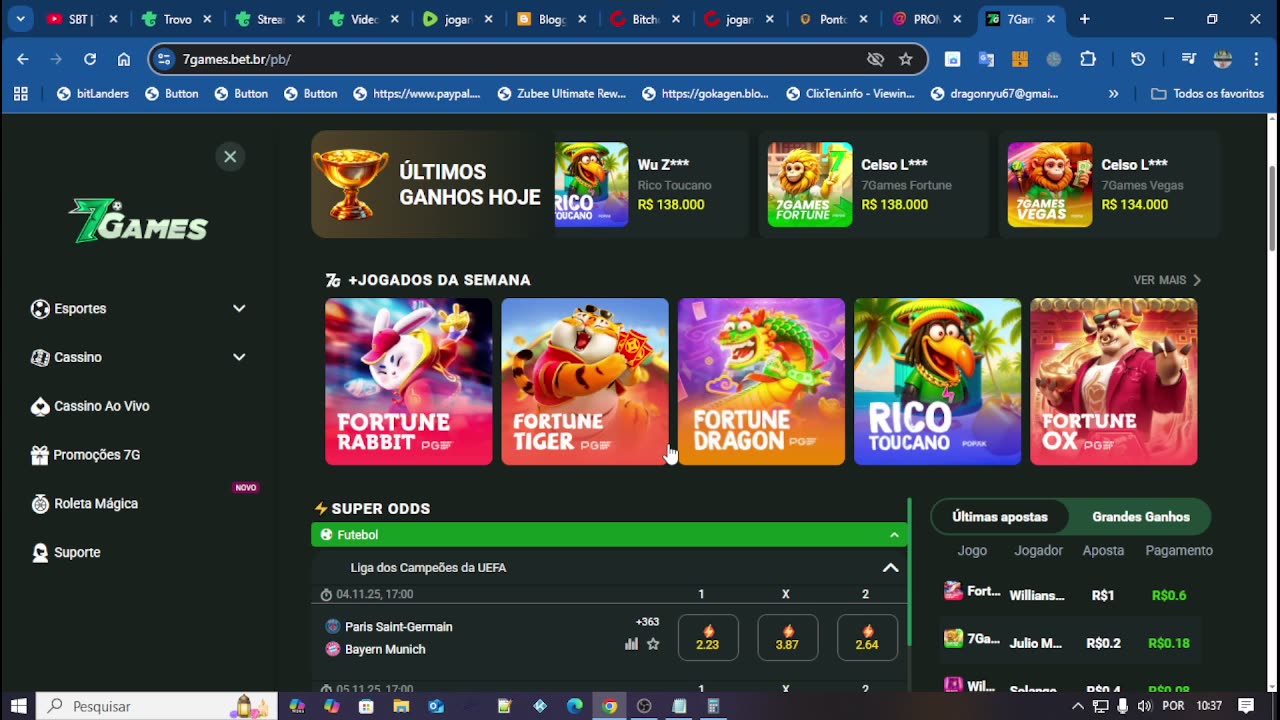Click the 7Games Vegas winner thumbnail
The image size is (1280, 720).
point(1050,184)
